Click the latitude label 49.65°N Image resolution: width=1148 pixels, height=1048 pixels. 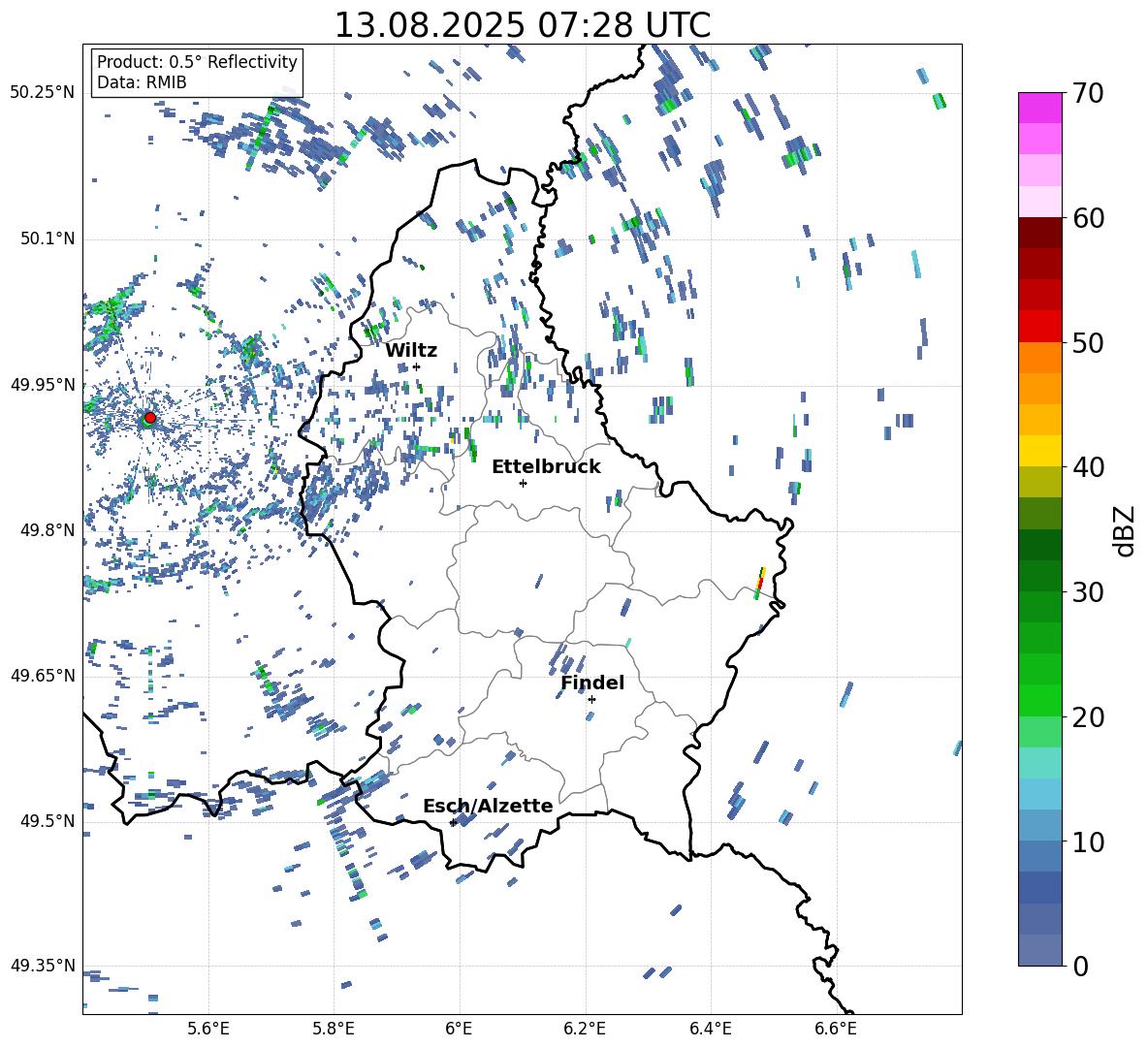43,675
